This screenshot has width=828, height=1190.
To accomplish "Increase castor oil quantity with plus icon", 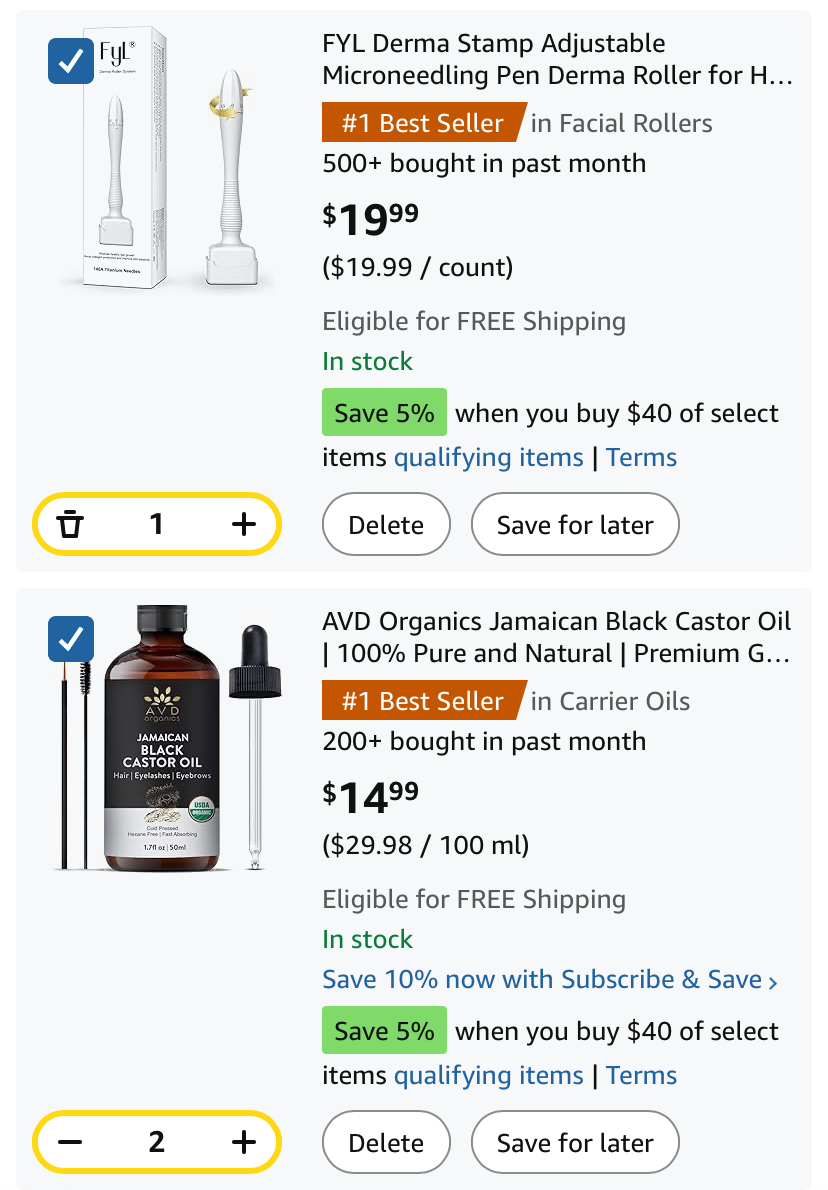I will [244, 1141].
